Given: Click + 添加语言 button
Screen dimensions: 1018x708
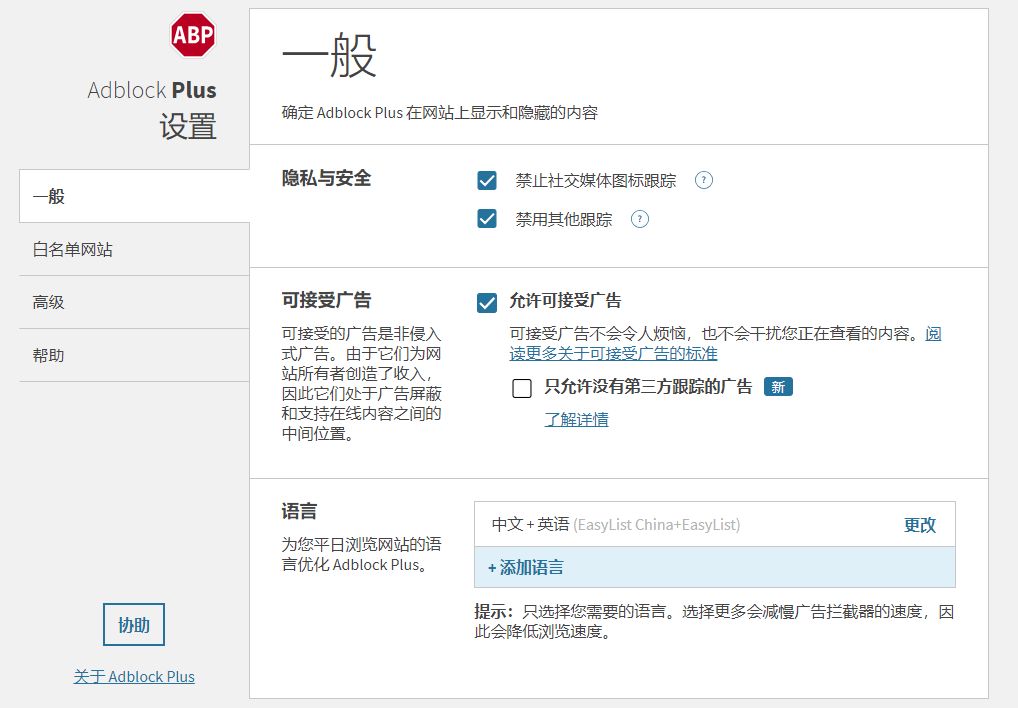Looking at the screenshot, I should coord(715,567).
